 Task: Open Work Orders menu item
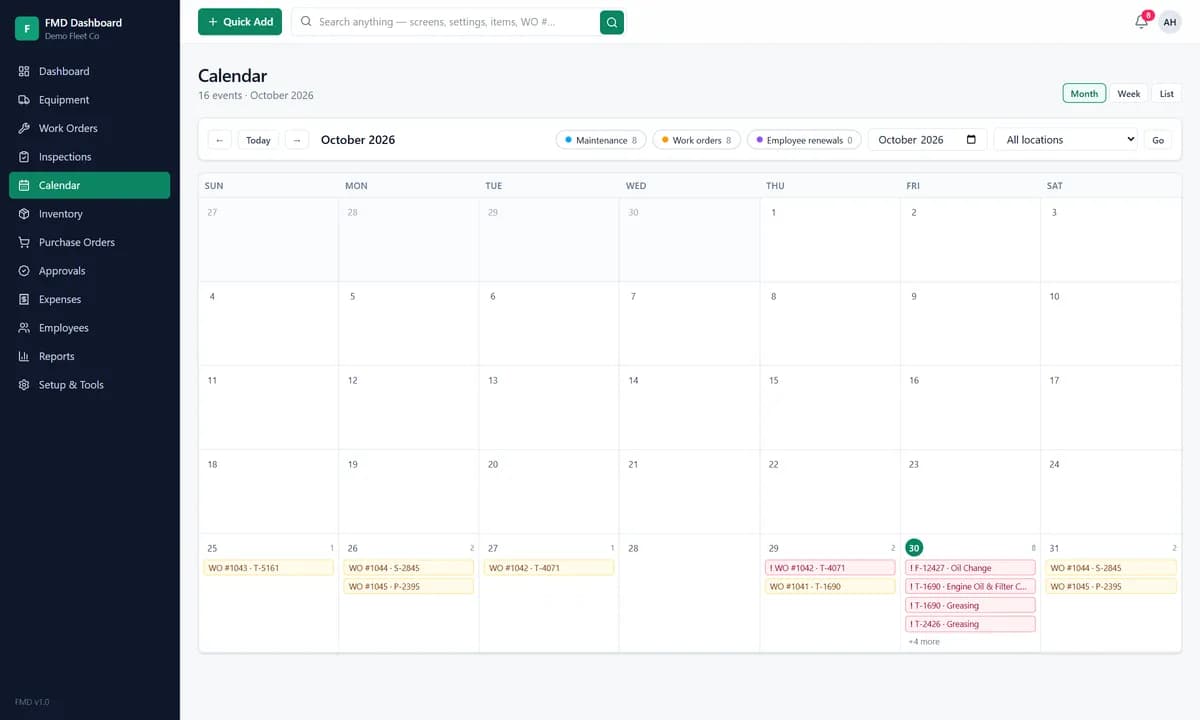tap(90, 128)
